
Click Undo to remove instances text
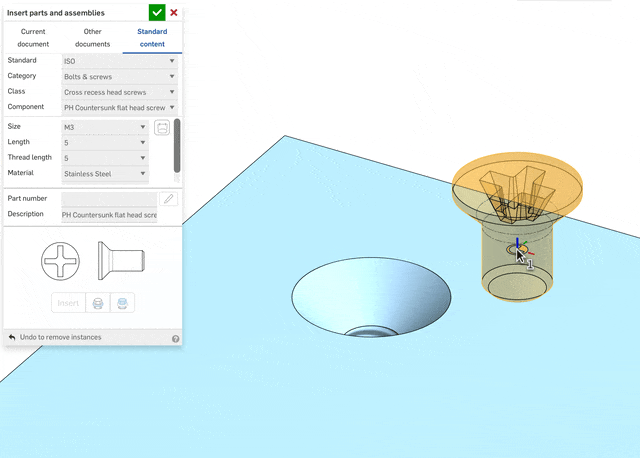point(60,337)
